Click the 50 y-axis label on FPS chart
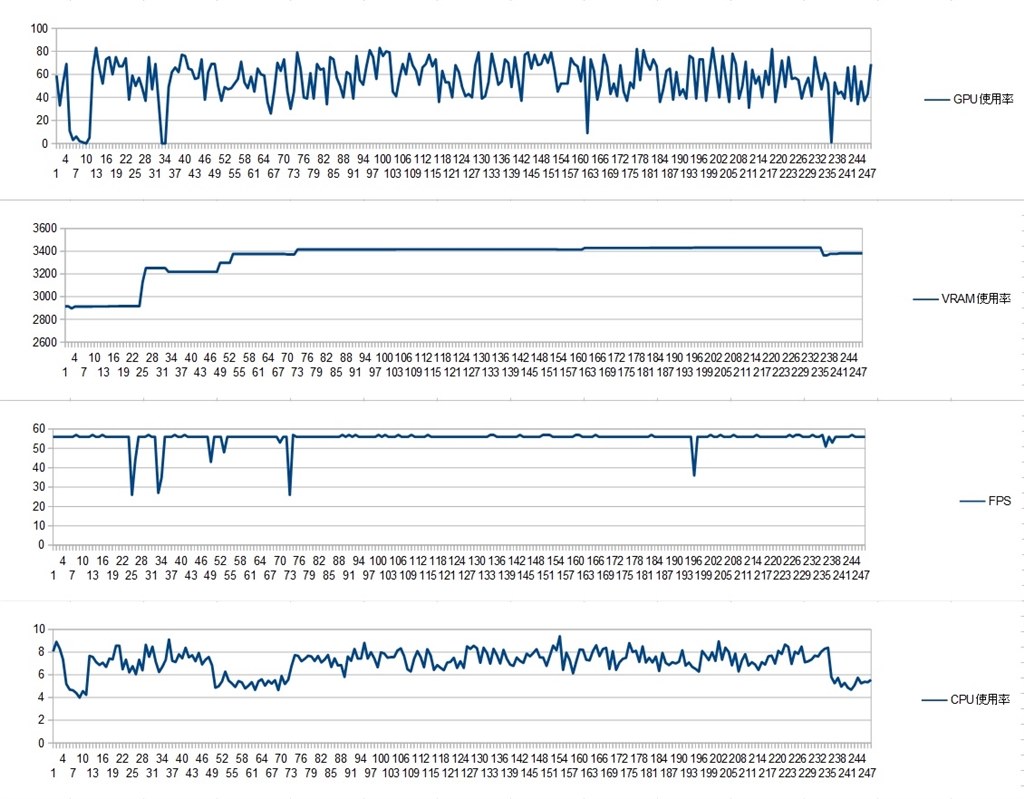The height and width of the screenshot is (799, 1024). [39, 448]
